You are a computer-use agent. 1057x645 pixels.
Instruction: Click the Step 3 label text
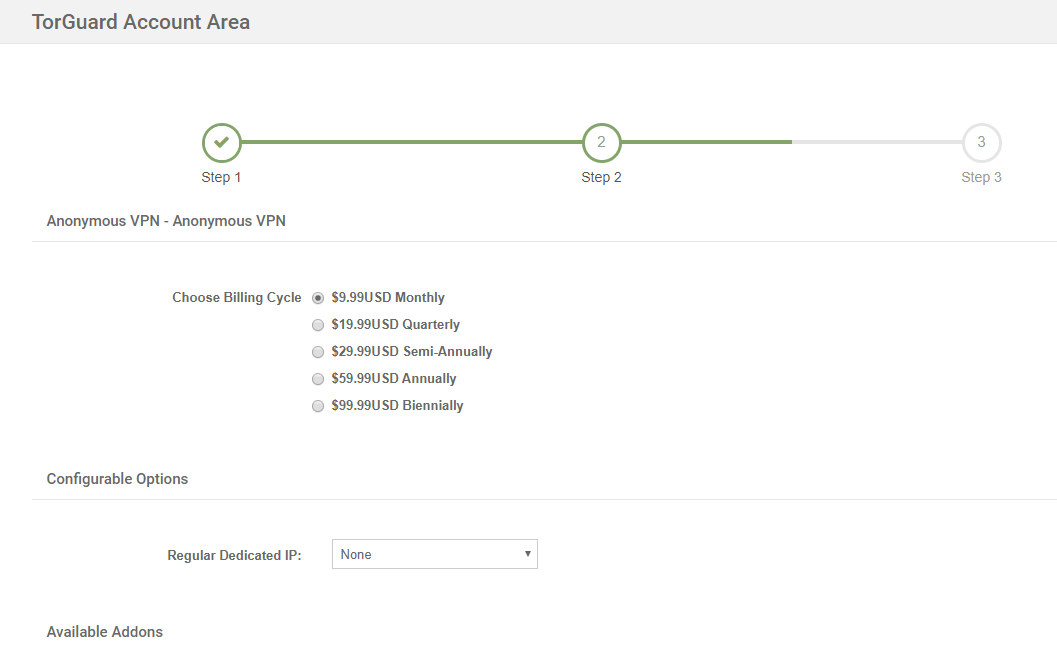[x=982, y=177]
